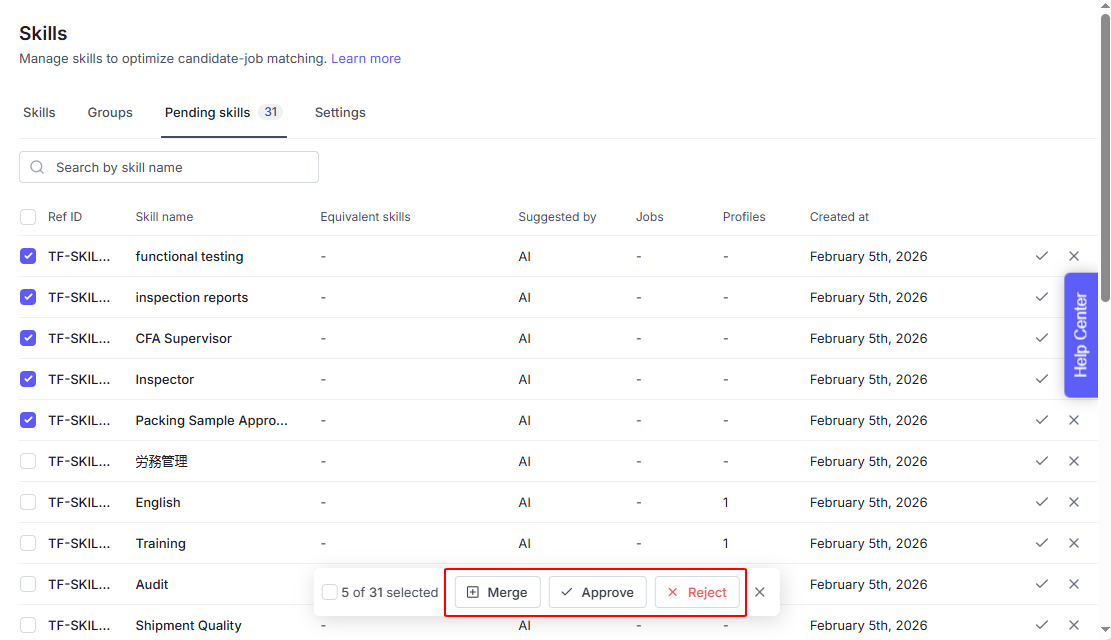
Task: Reject the Inspector skill row
Action: (x=1074, y=379)
